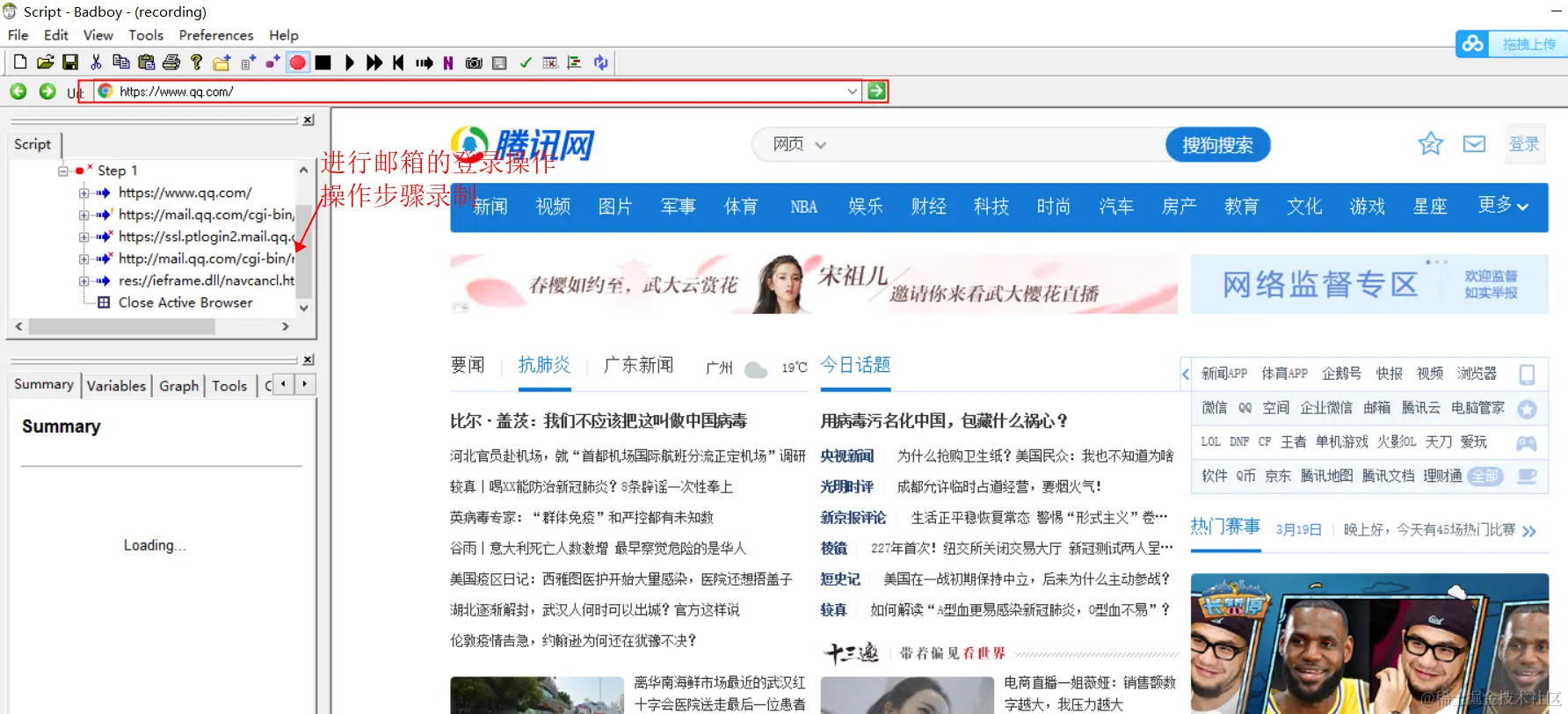
Task: Click the 登录 login button
Action: coord(1524,144)
